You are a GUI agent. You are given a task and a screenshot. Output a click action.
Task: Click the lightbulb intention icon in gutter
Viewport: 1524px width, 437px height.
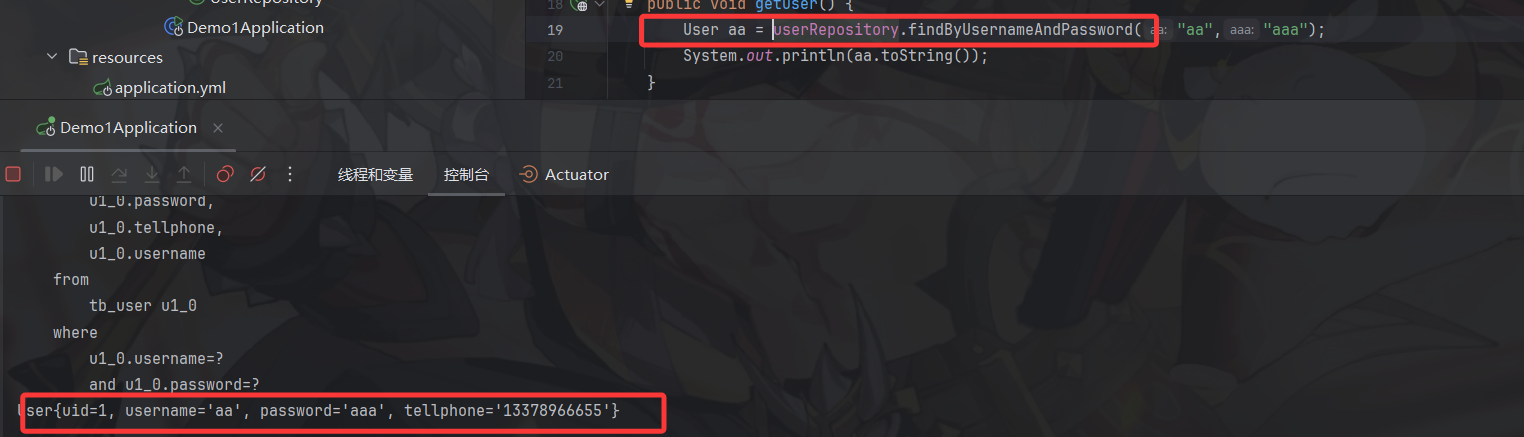[x=630, y=5]
